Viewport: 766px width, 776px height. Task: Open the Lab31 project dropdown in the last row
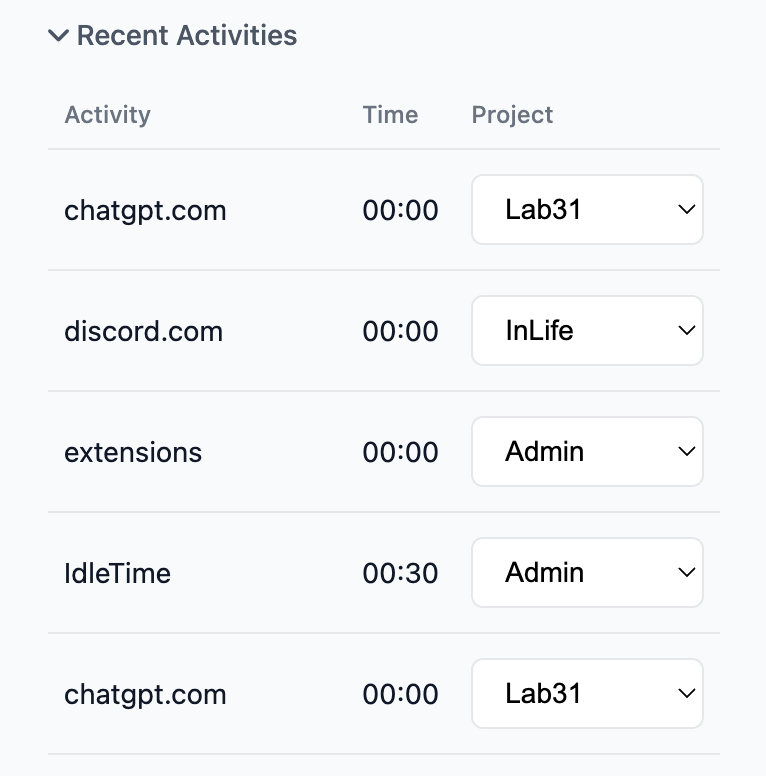[x=587, y=694]
